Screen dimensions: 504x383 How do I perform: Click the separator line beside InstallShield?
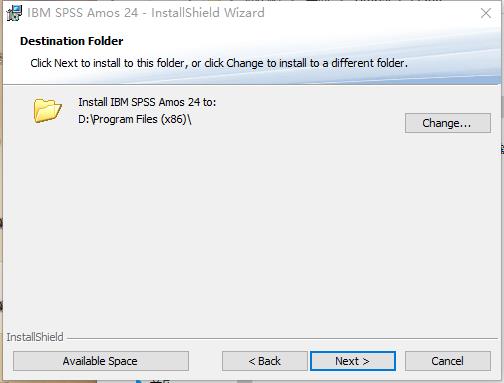(x=282, y=339)
